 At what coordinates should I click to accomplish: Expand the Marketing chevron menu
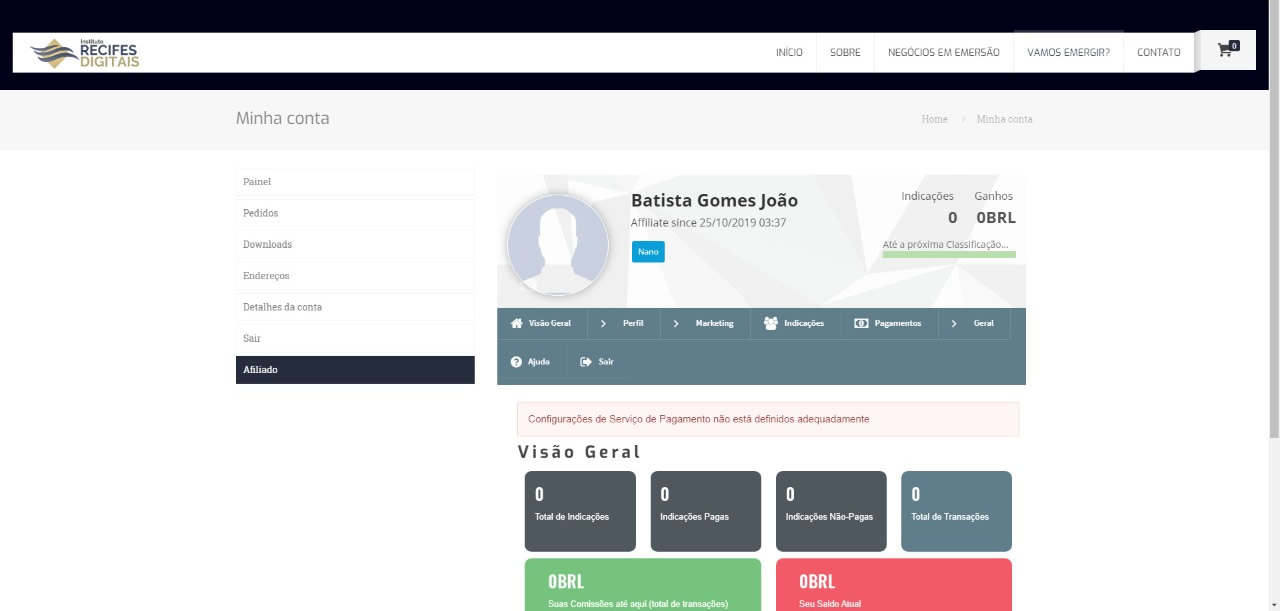(x=676, y=324)
